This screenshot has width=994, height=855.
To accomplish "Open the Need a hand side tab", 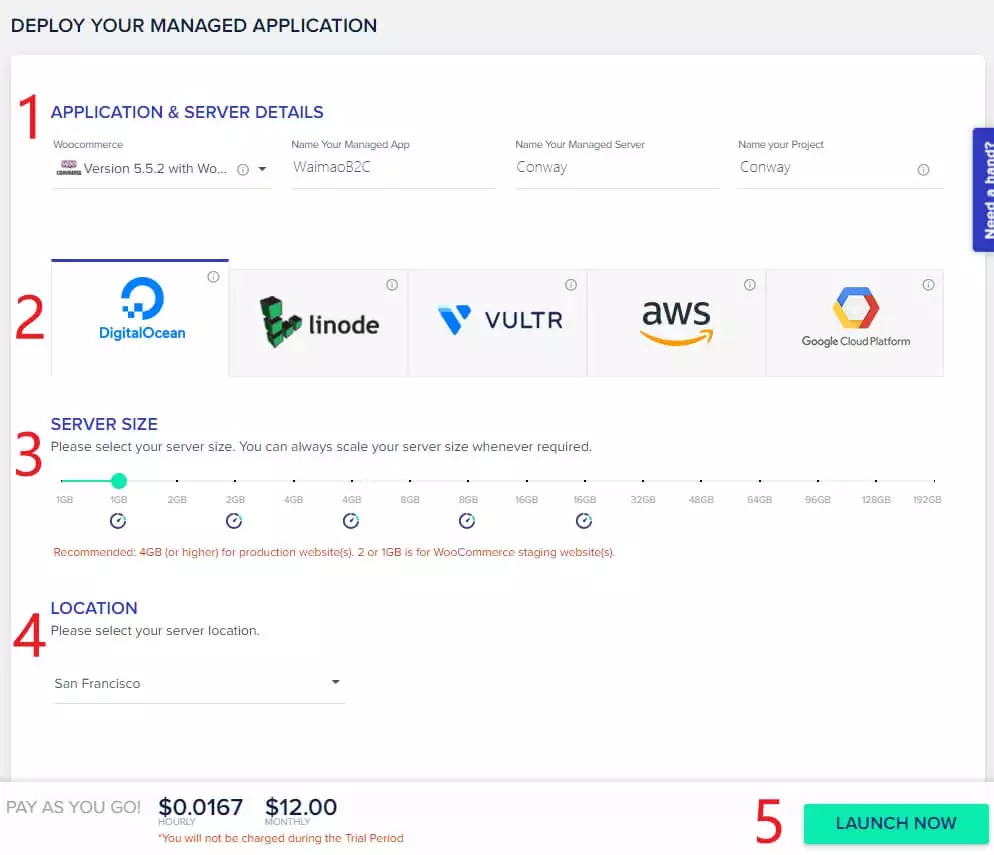I will point(983,190).
